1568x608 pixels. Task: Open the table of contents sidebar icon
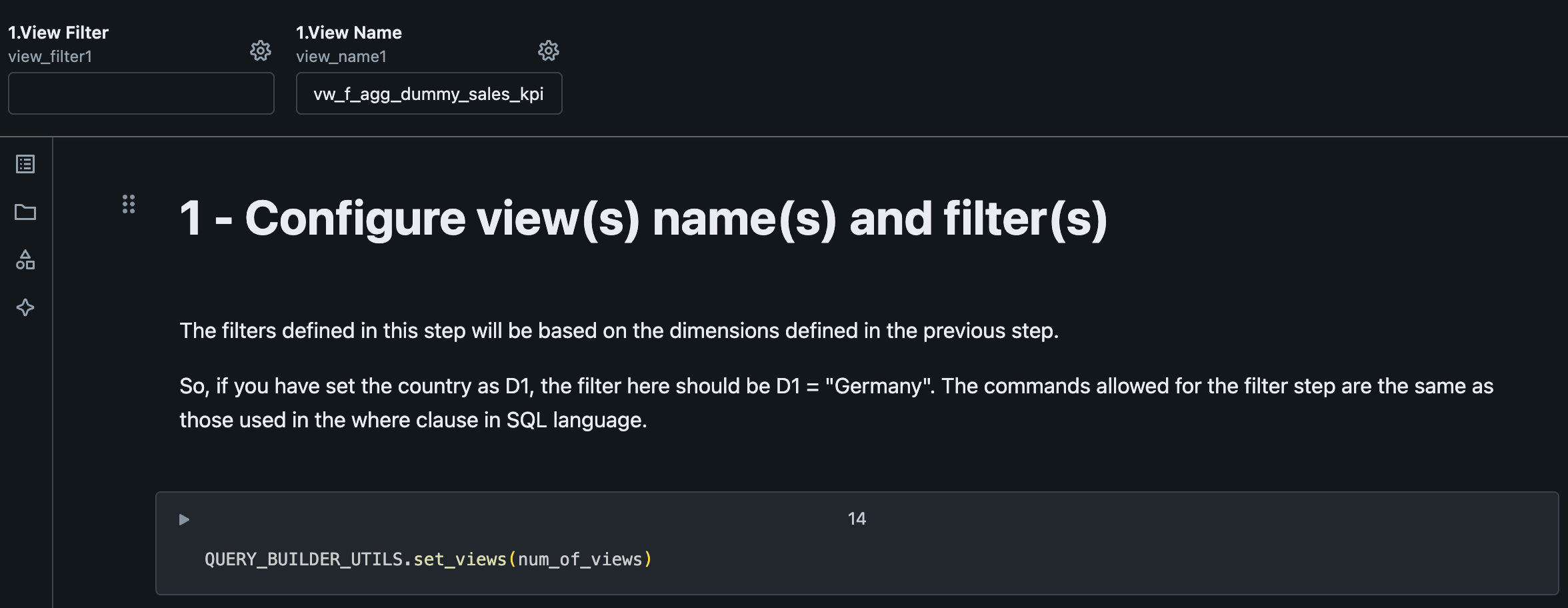(25, 164)
